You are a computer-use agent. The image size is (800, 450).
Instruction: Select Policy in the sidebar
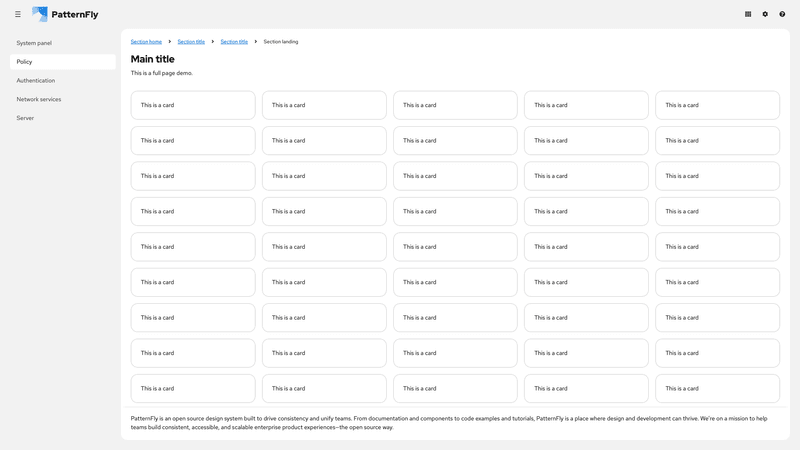coord(25,62)
